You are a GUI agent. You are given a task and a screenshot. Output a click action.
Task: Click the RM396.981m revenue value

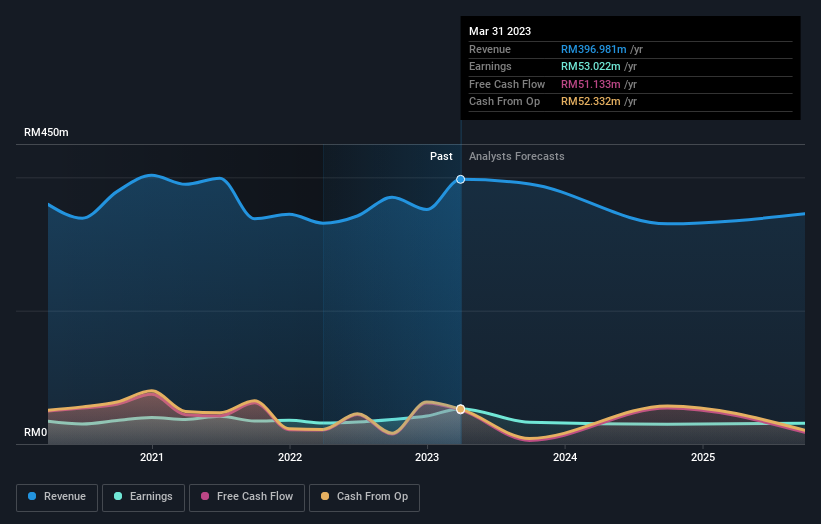coord(594,49)
